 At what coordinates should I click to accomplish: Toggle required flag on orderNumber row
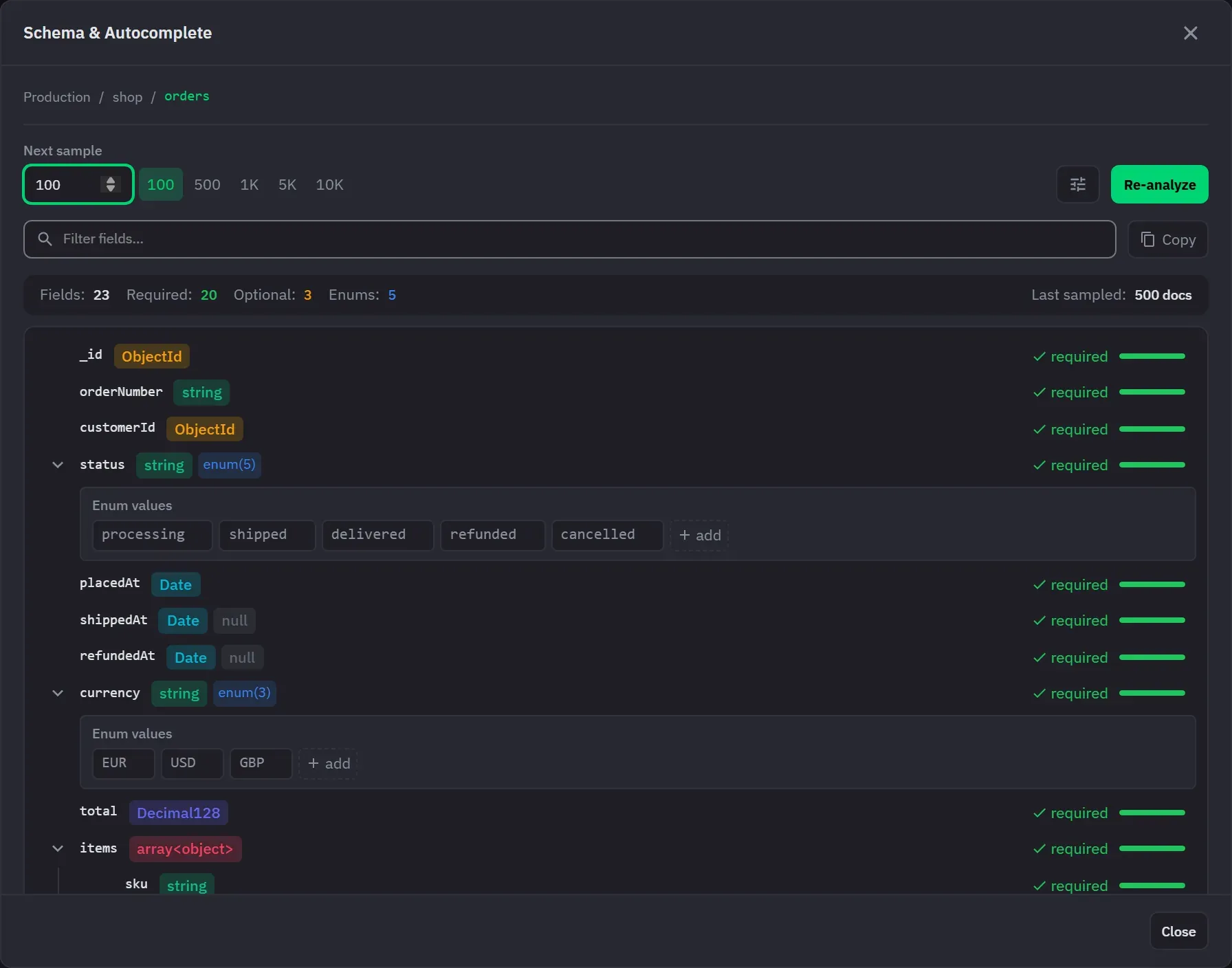[1070, 392]
